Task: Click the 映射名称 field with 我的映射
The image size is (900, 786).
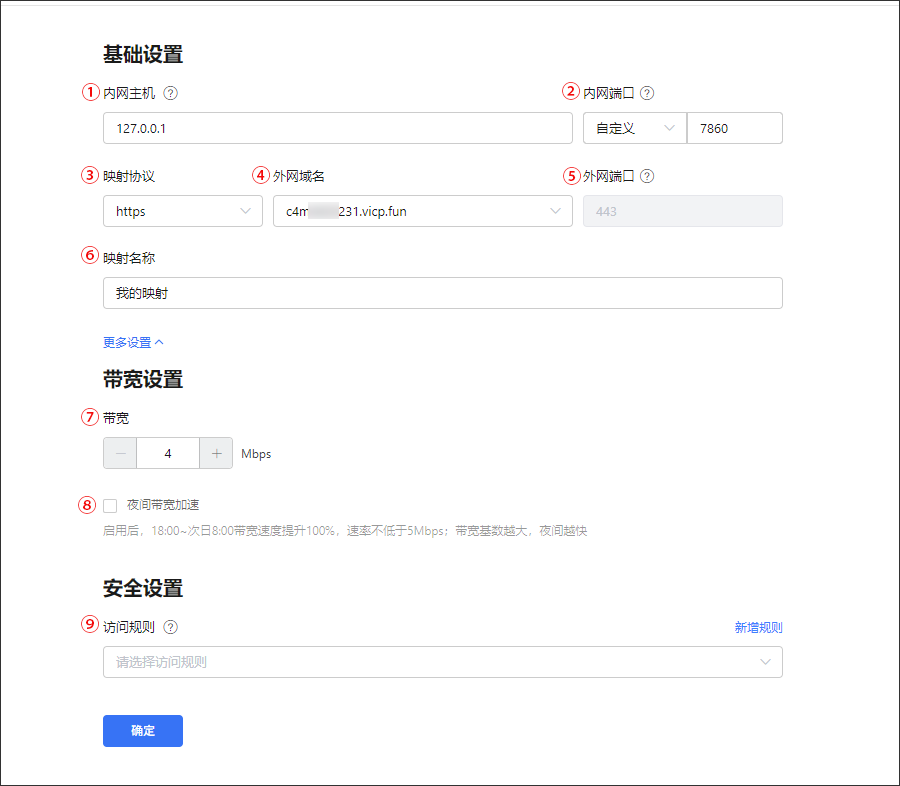Action: (x=442, y=293)
